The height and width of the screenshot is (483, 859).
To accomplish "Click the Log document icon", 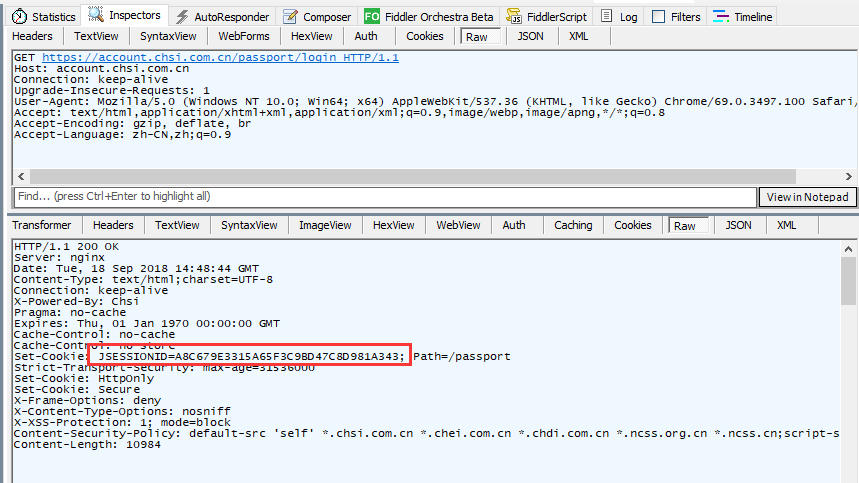I will [x=606, y=16].
